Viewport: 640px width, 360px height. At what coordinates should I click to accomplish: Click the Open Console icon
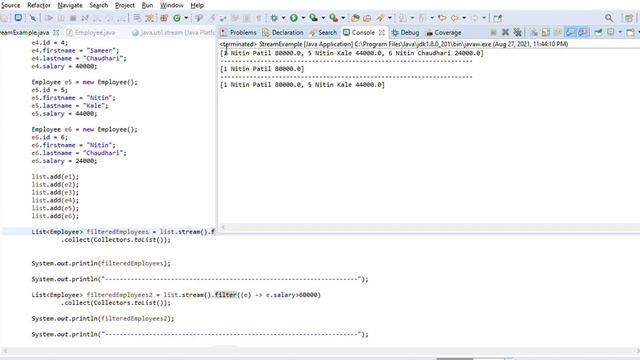click(631, 32)
